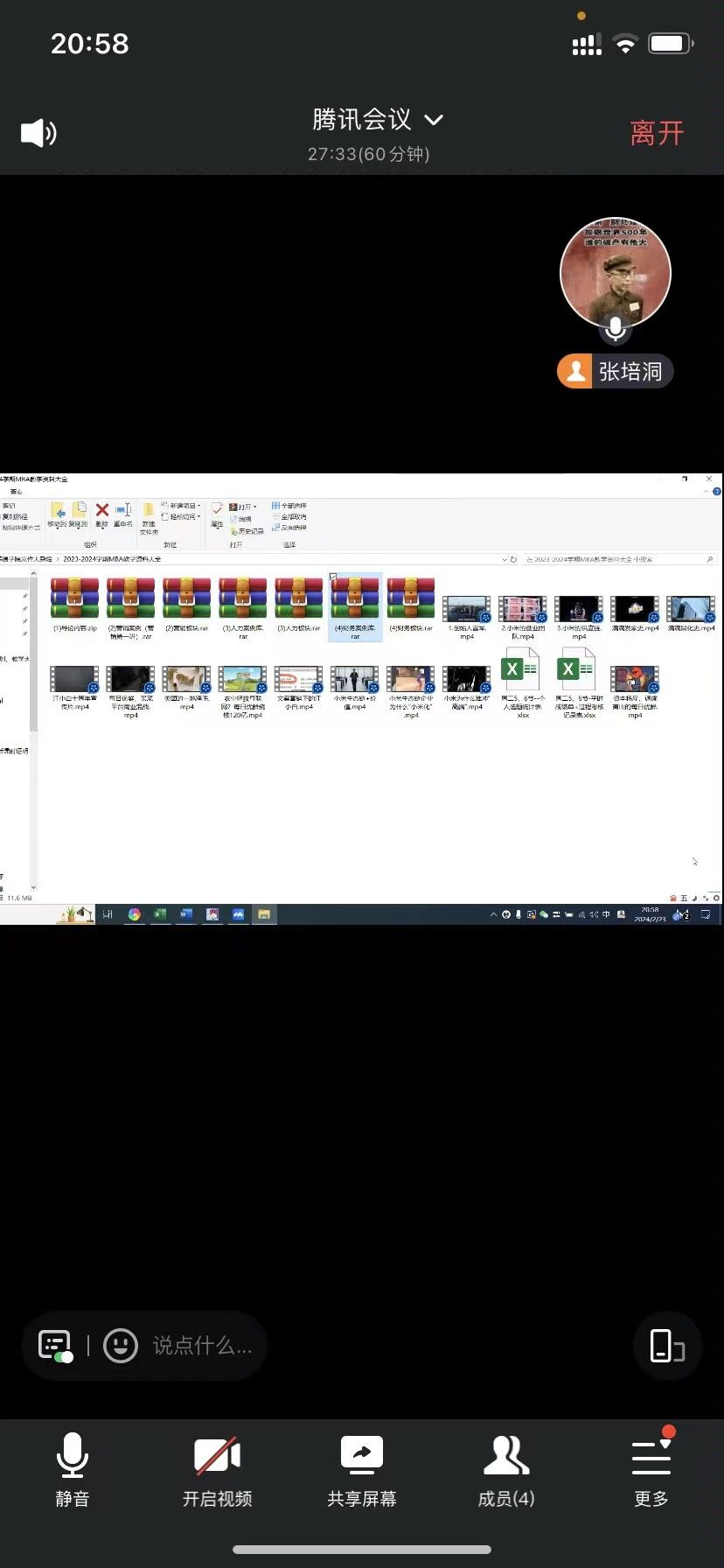This screenshot has height=1568, width=724.
Task: Tap 张培洞's profile avatar
Action: tap(616, 273)
